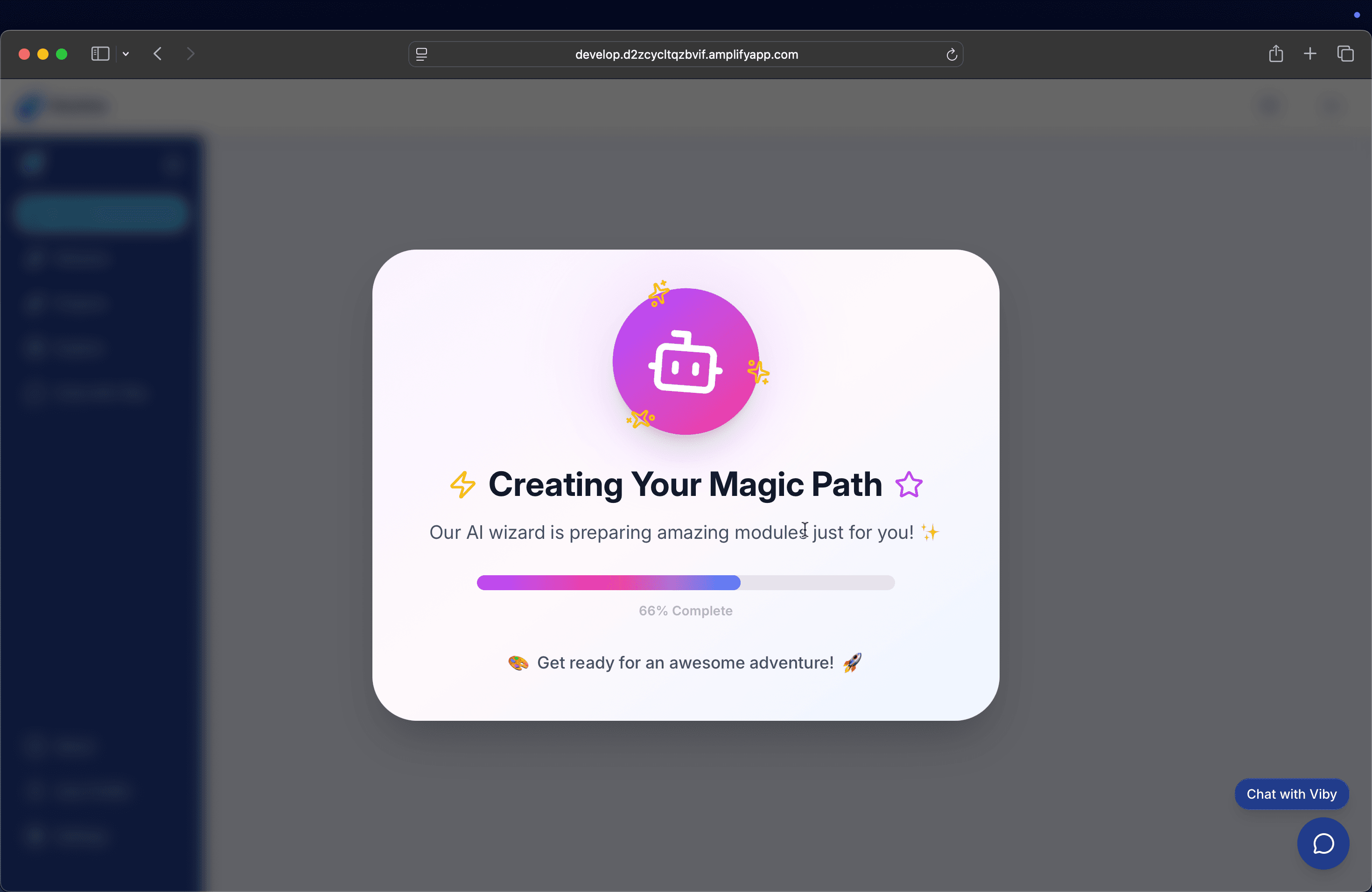
Task: Show tab overview icon
Action: point(1345,54)
